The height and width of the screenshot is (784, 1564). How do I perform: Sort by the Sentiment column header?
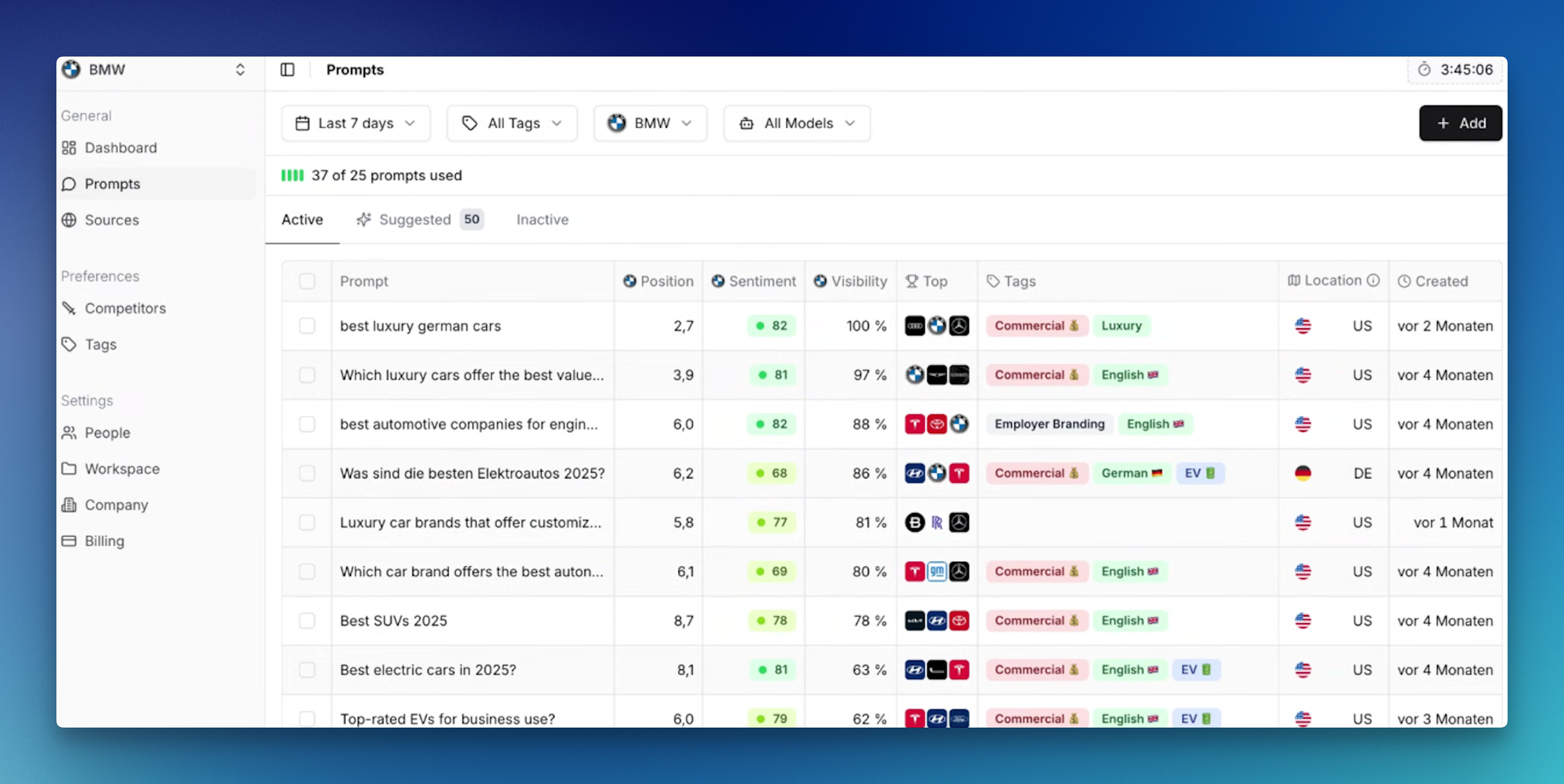(x=754, y=281)
